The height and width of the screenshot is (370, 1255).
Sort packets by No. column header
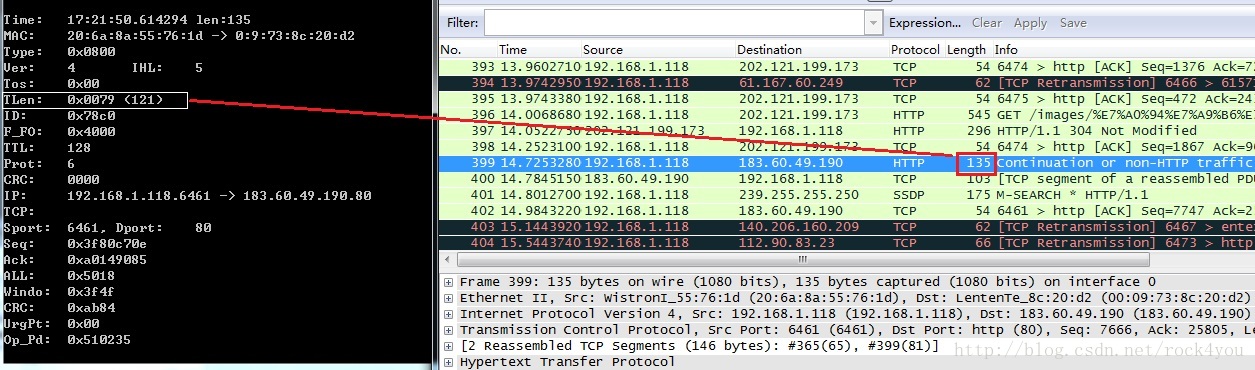[451, 49]
